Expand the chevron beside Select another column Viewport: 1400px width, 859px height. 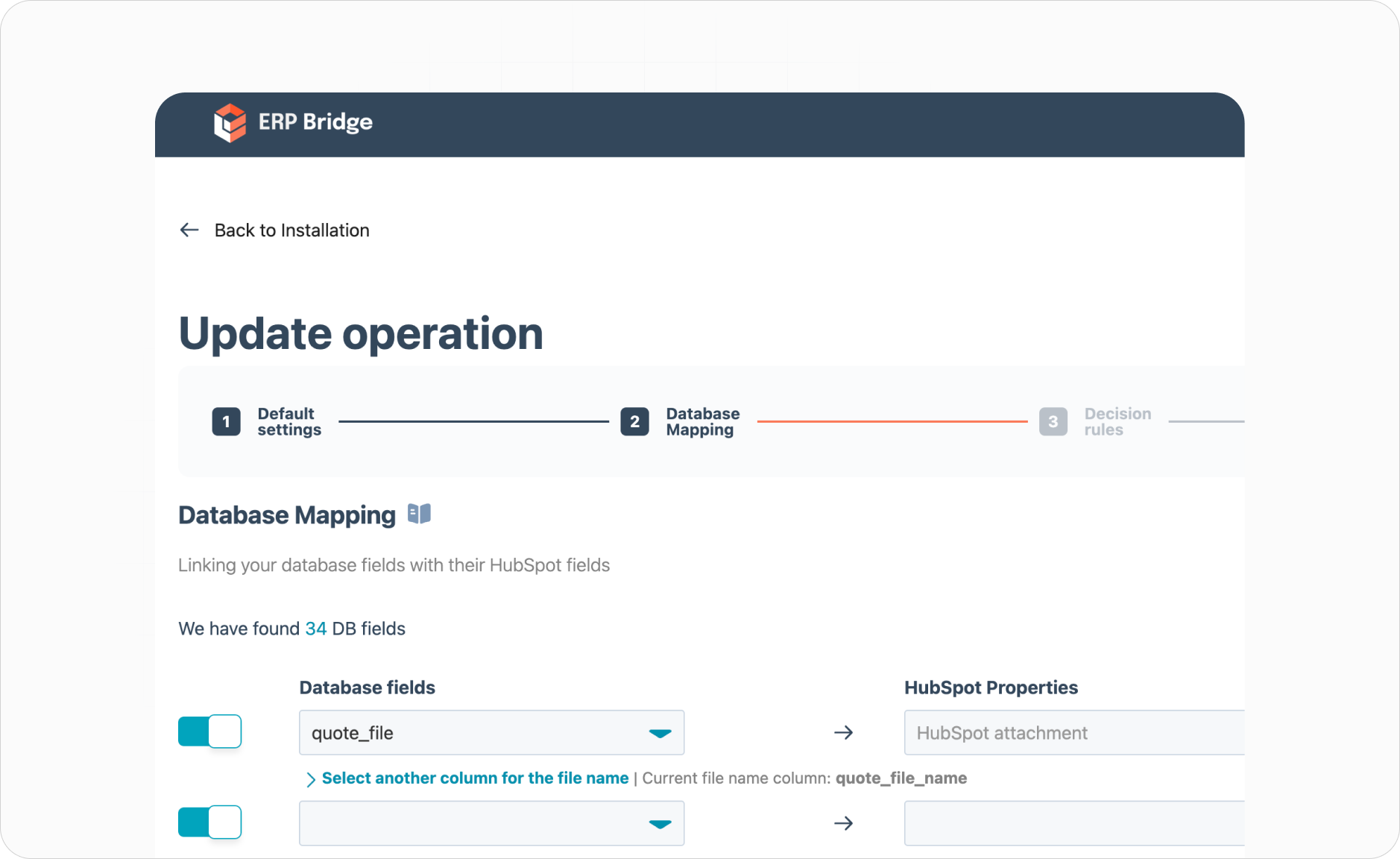311,779
